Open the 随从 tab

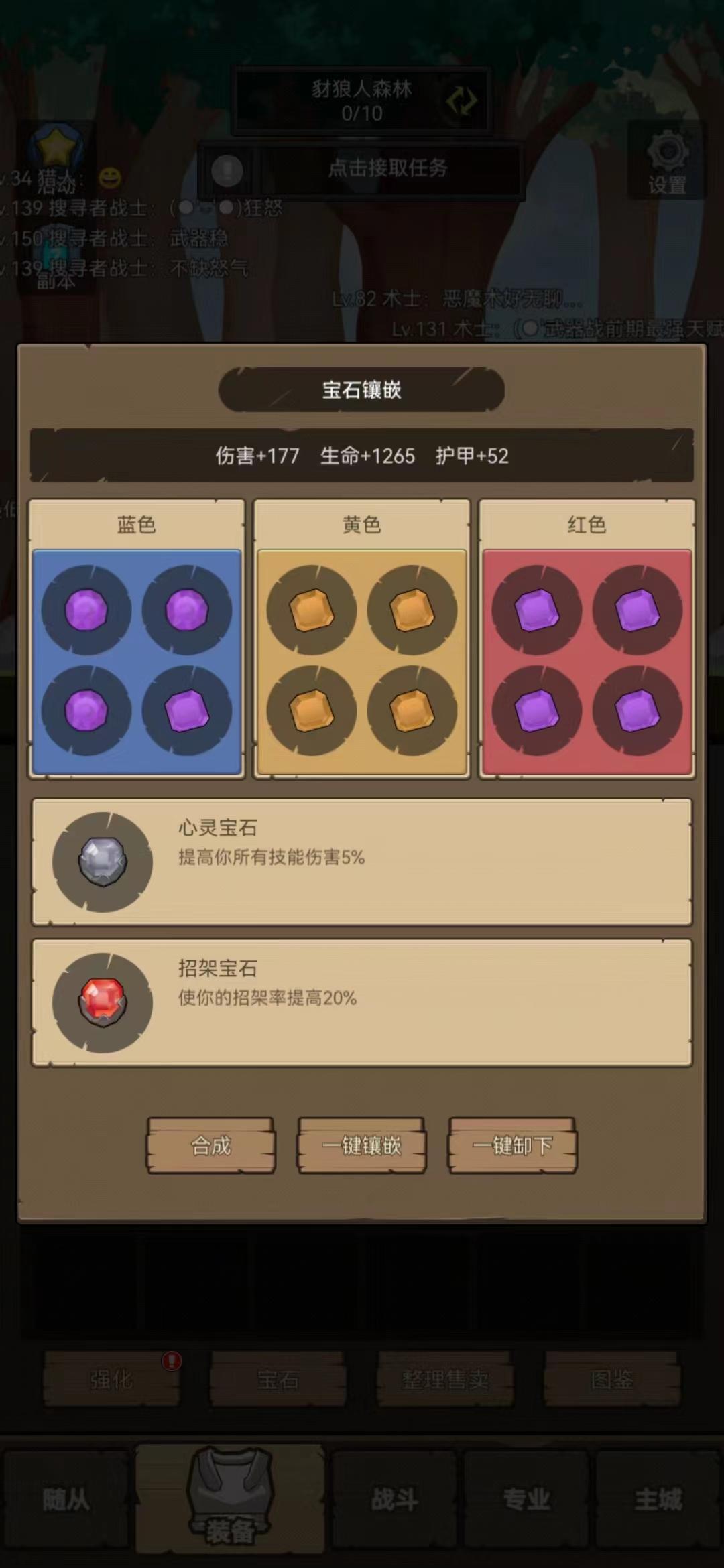pyautogui.click(x=66, y=1500)
